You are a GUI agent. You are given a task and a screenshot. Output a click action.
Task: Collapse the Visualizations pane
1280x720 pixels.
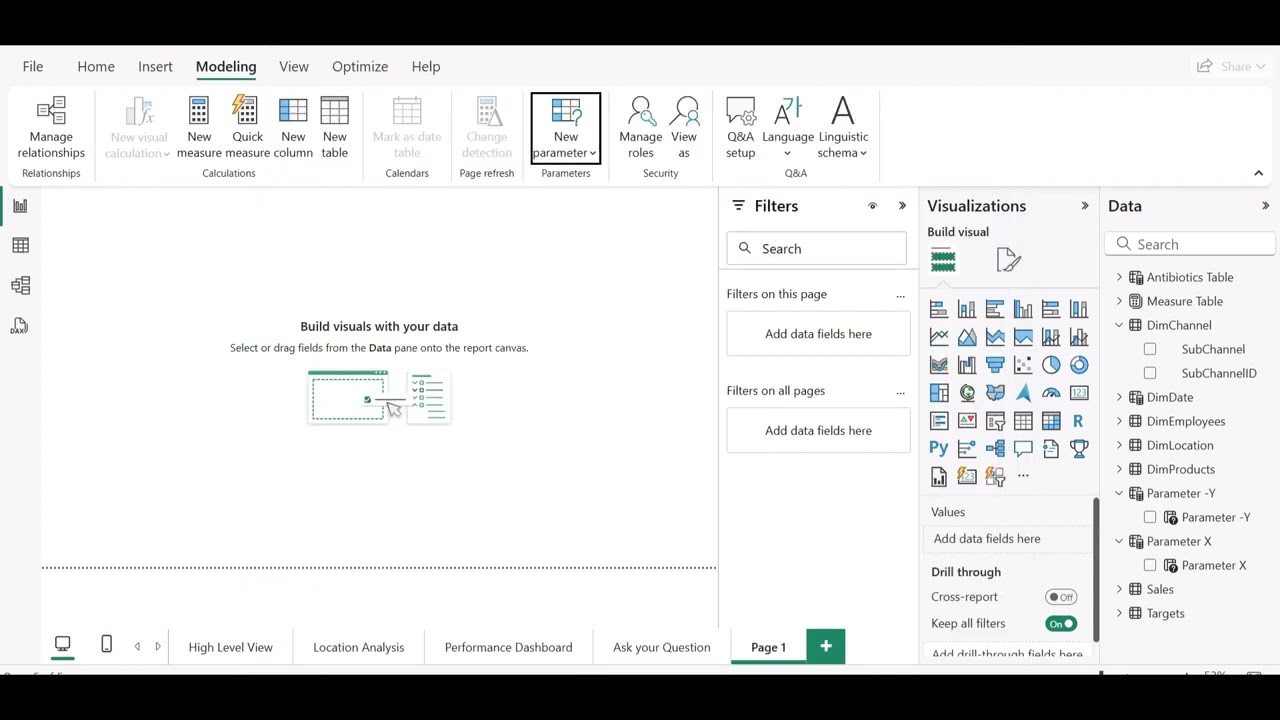[x=1085, y=206]
